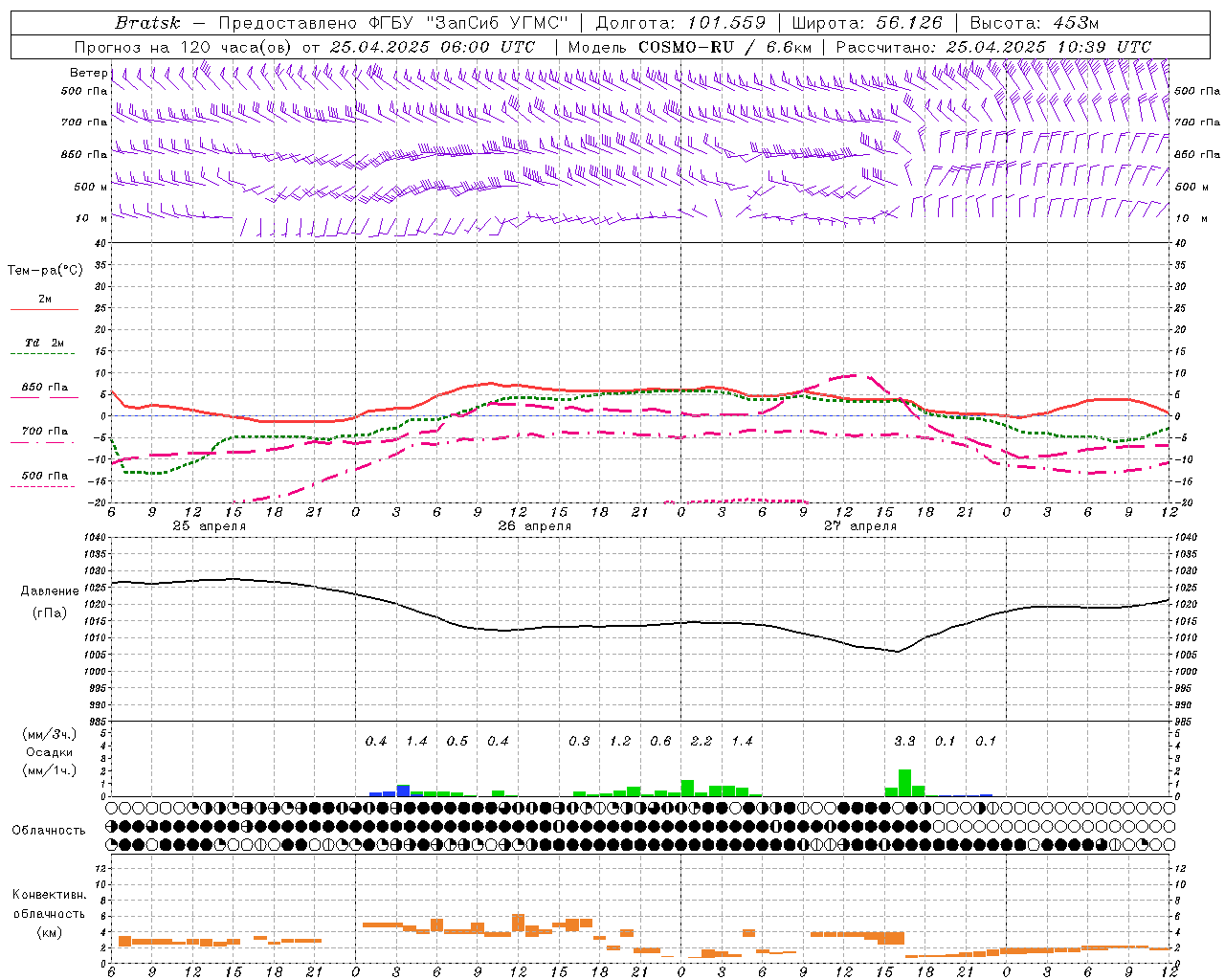
Task: Click the '(мм/3ч.)' precipitation unit label
Action: [x=49, y=735]
